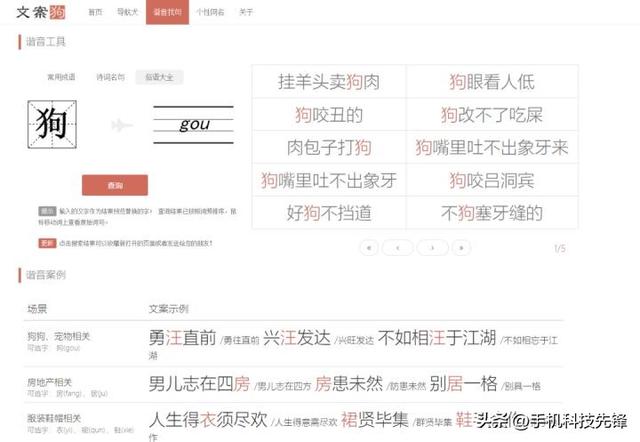Select result 狗嘴里吐不出象牙

click(329, 180)
